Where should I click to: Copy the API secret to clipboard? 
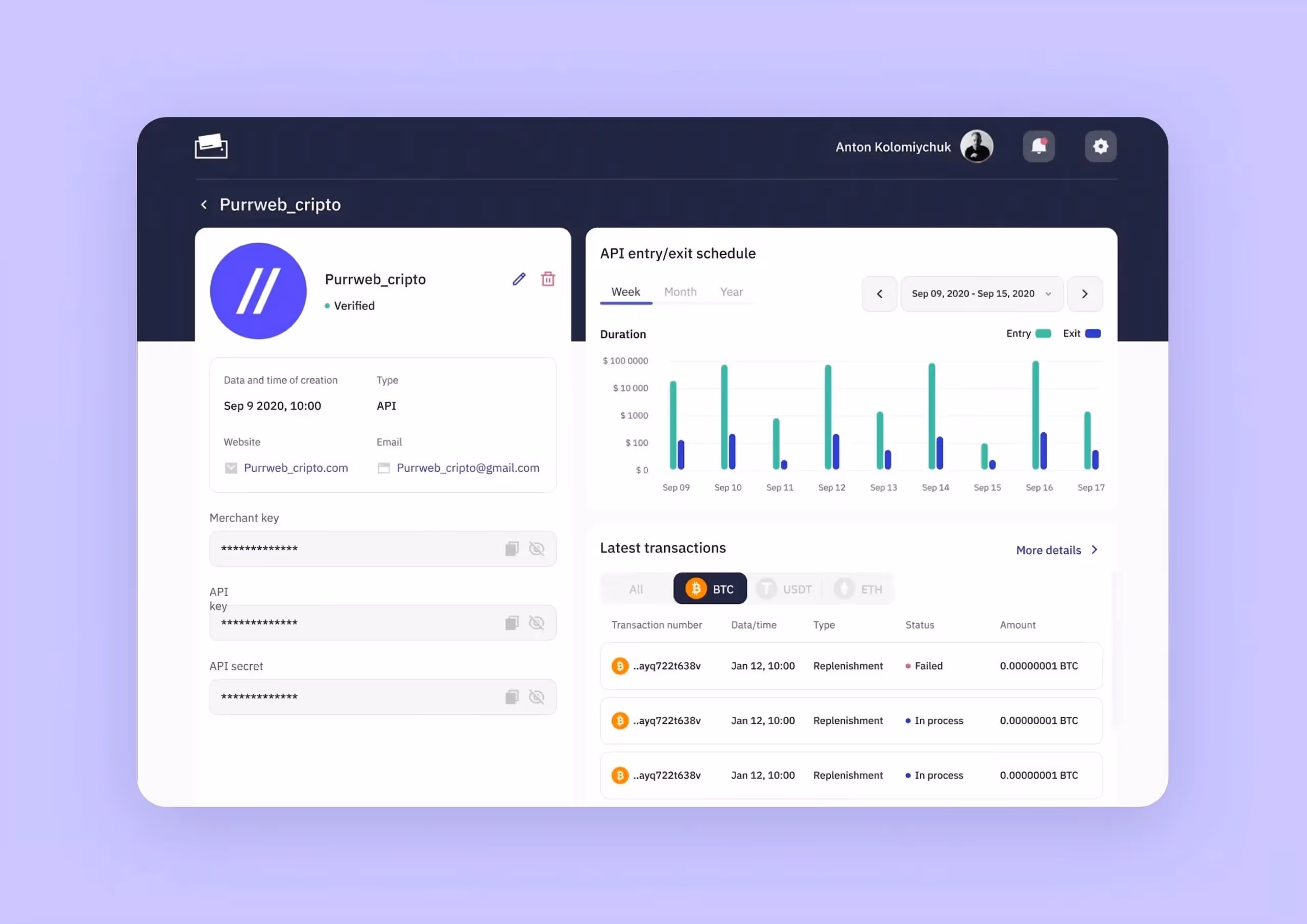[x=511, y=696]
